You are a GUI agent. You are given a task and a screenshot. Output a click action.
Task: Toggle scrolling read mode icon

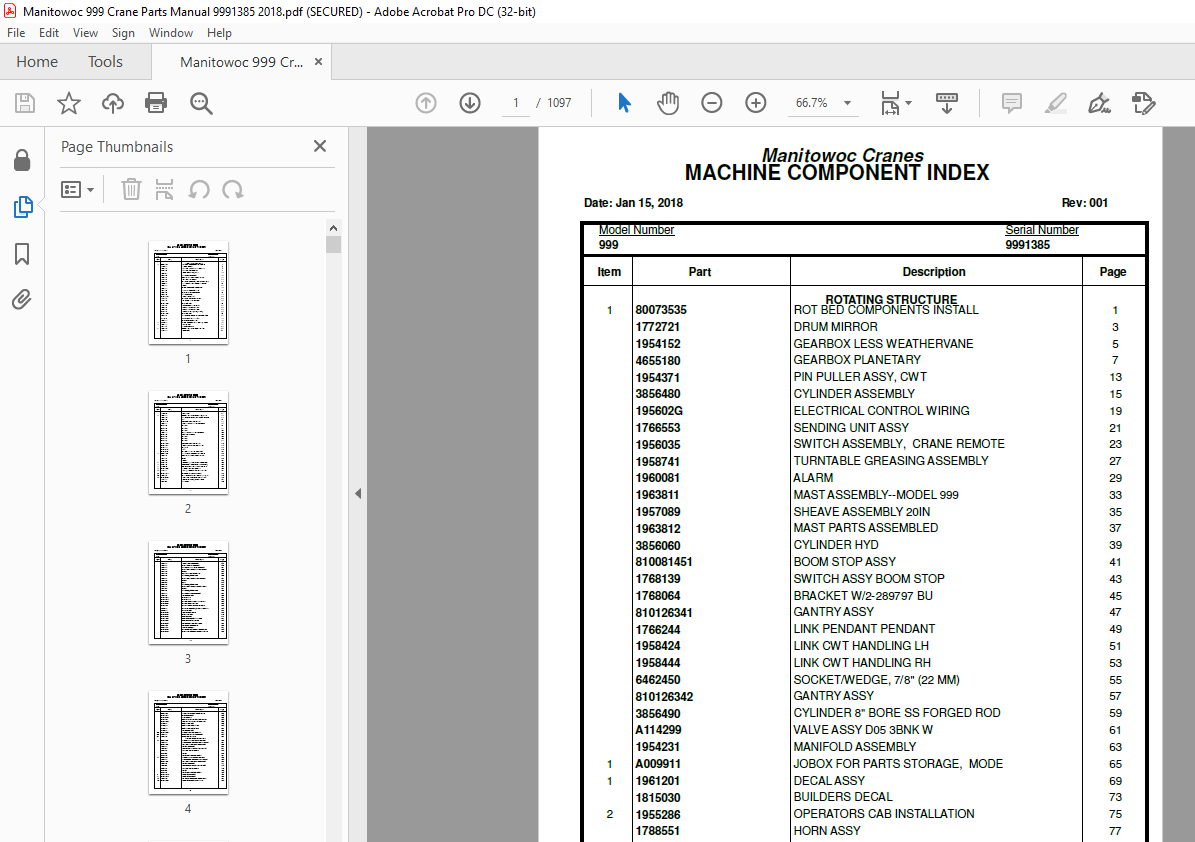point(947,103)
